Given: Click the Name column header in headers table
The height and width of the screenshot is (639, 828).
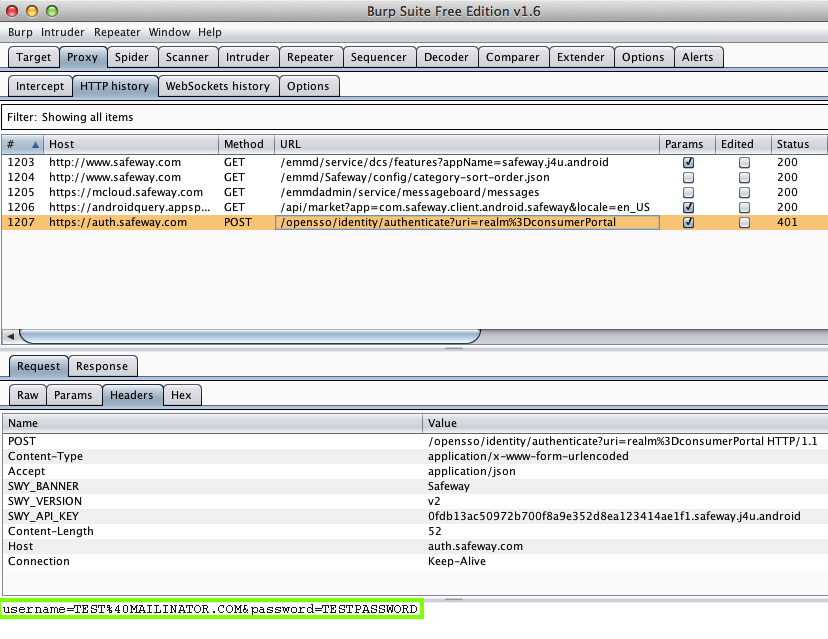Looking at the screenshot, I should (x=212, y=423).
